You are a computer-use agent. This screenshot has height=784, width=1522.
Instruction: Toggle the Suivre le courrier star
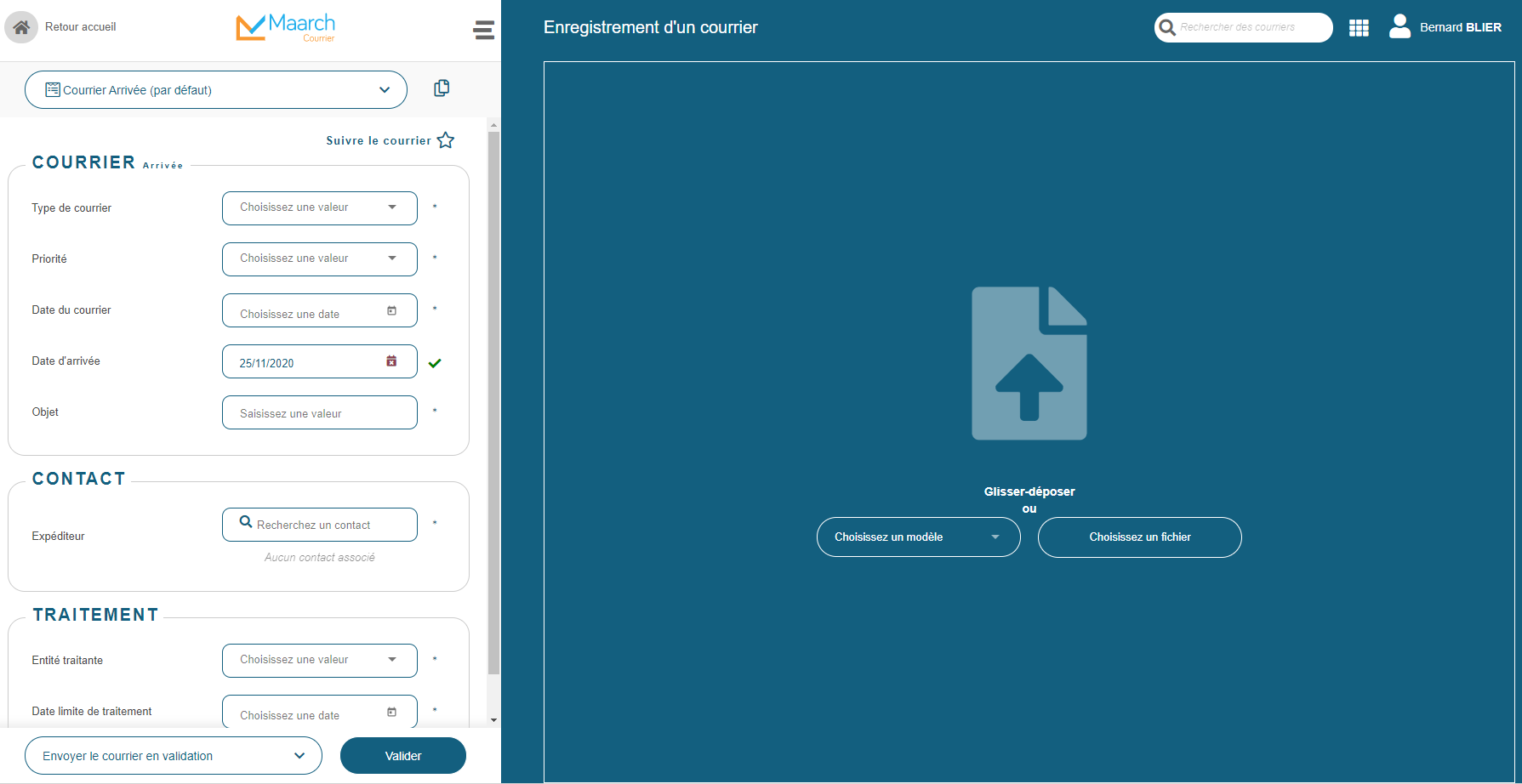tap(446, 140)
